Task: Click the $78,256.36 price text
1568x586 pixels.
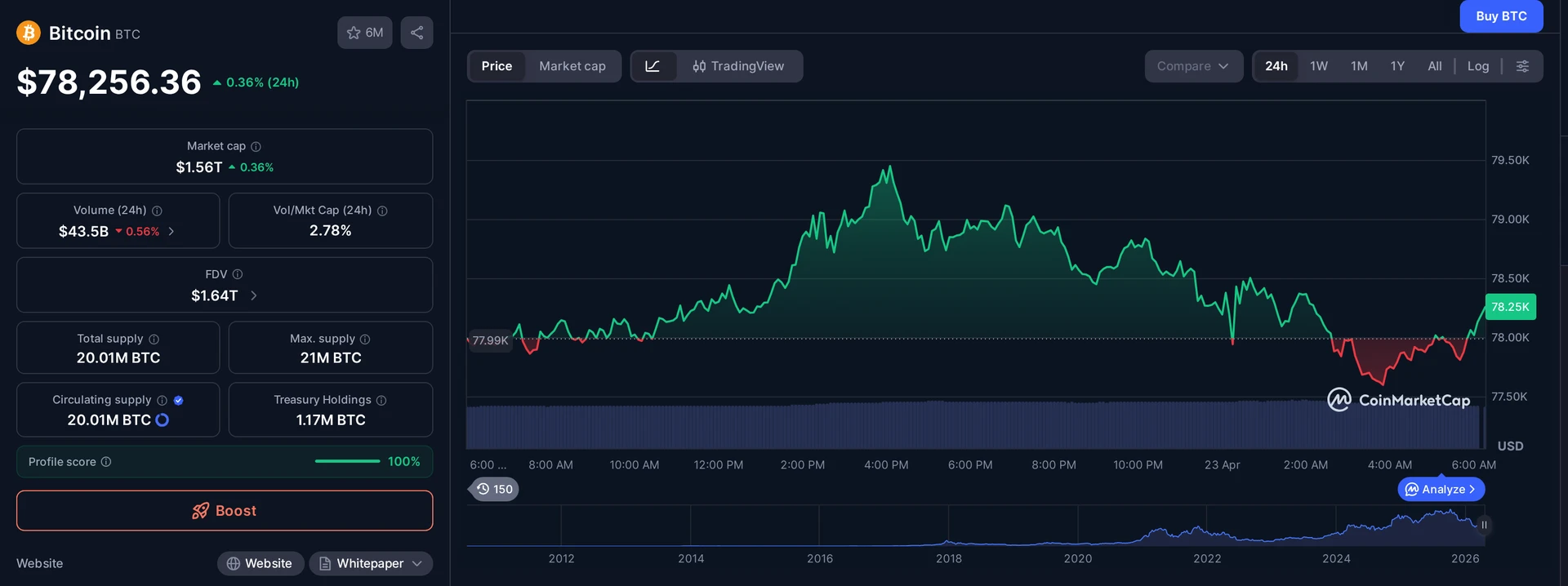Action: (x=109, y=82)
